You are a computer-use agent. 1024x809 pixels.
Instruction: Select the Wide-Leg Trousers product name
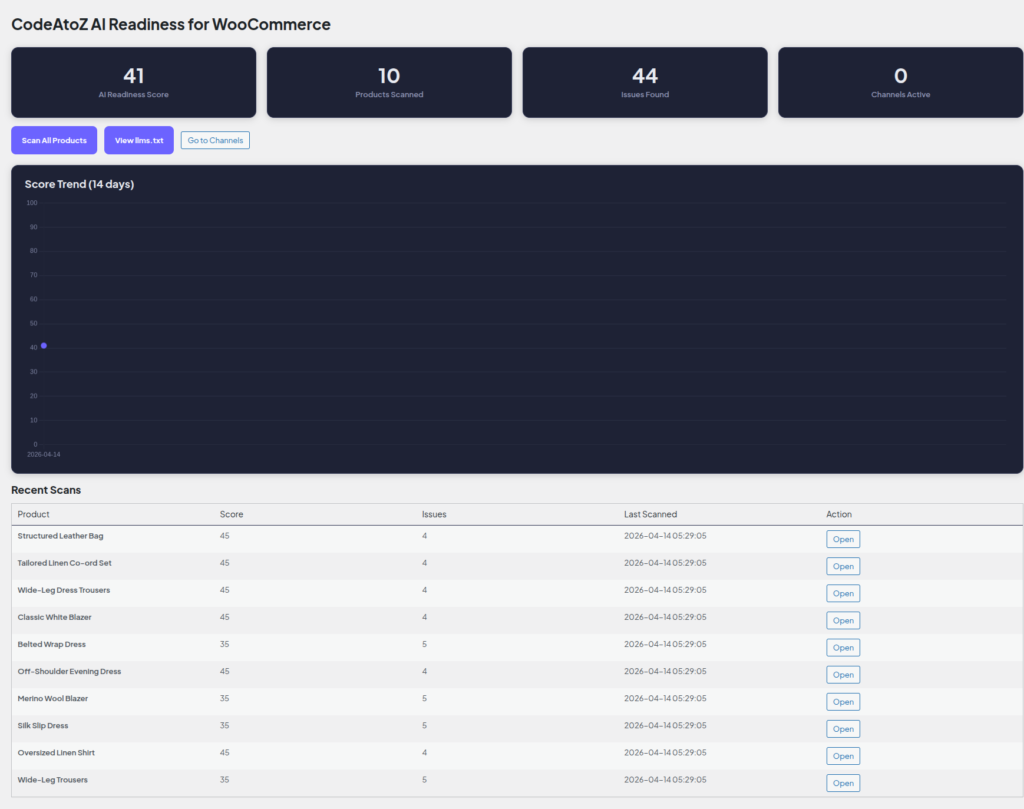pos(53,780)
